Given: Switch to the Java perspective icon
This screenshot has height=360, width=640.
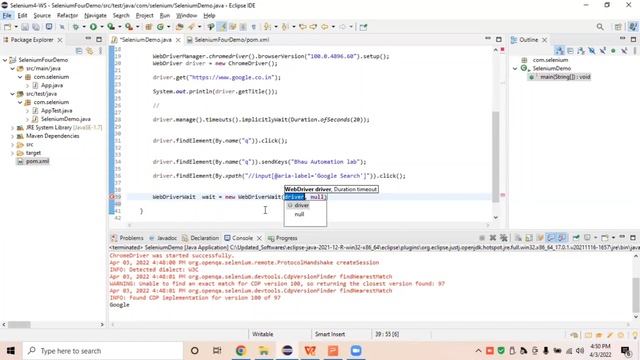Looking at the screenshot, I should pos(633,27).
